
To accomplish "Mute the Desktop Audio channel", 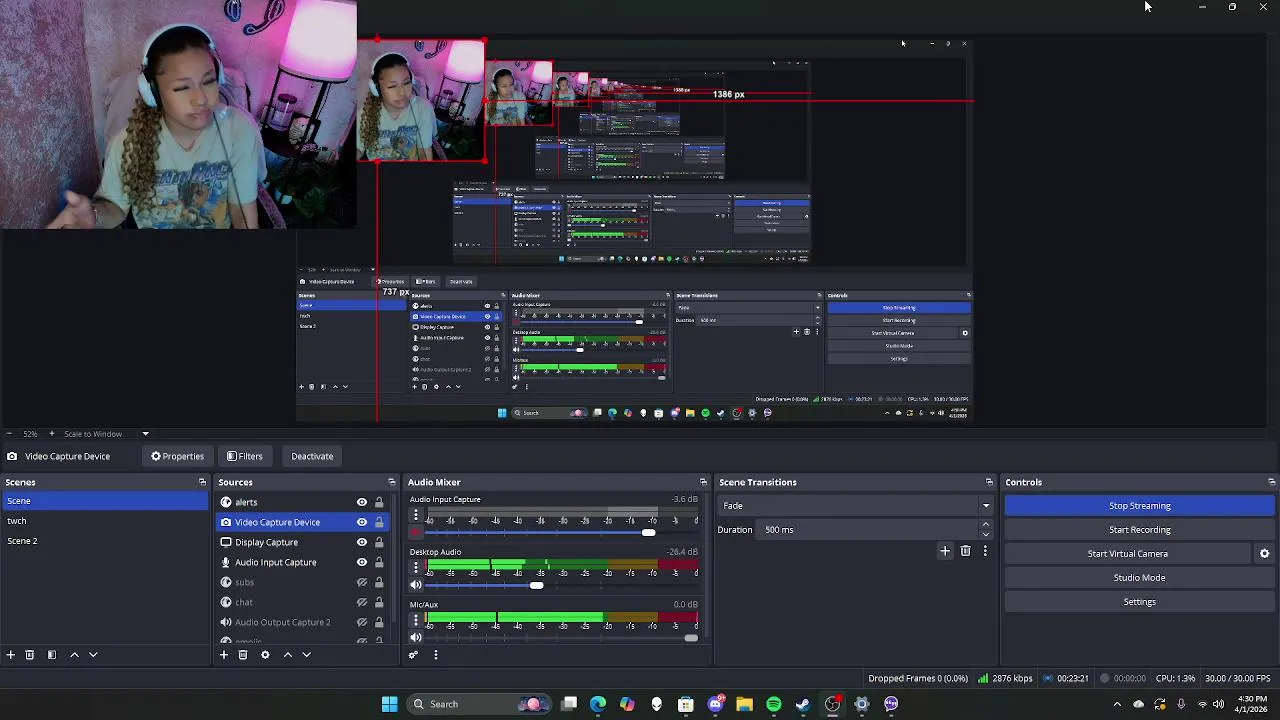I will point(416,586).
